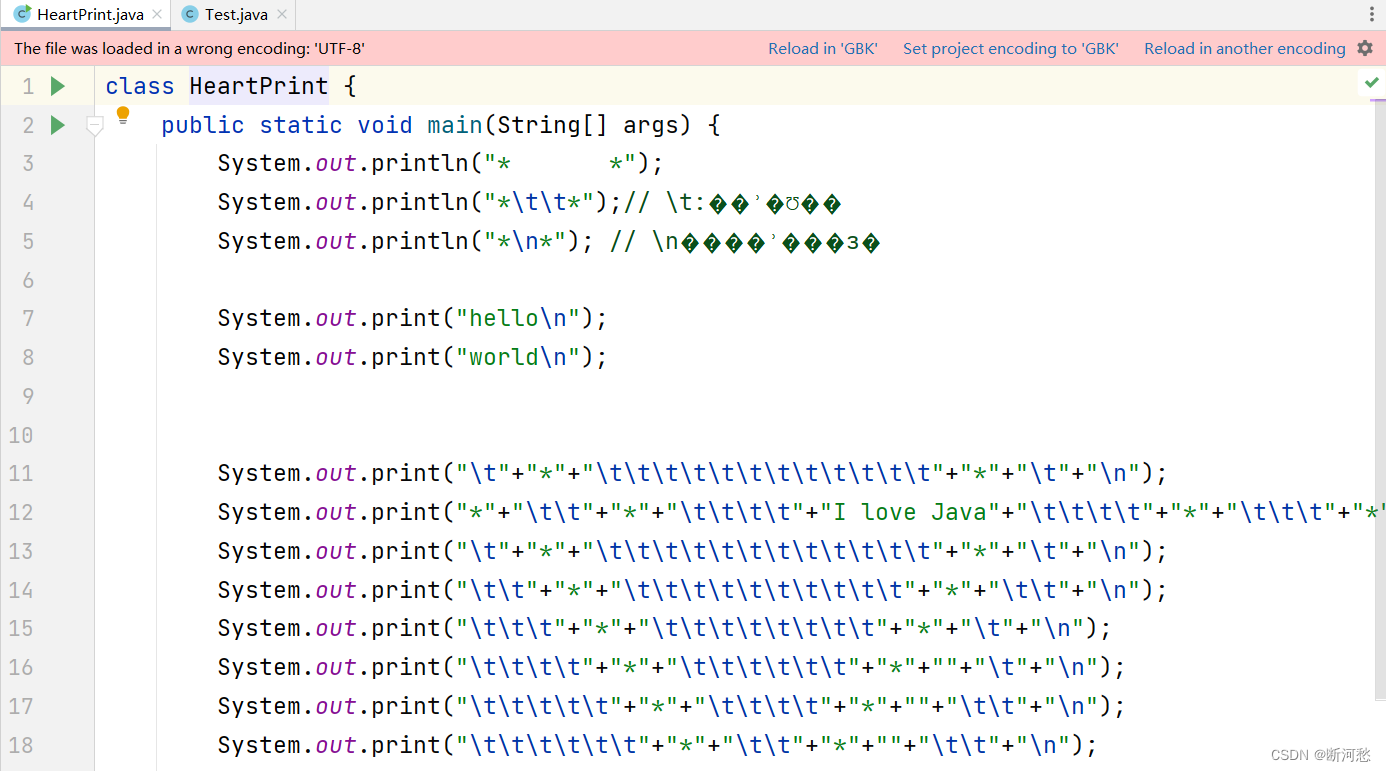Click the wrong encoding warning message text

(x=189, y=48)
